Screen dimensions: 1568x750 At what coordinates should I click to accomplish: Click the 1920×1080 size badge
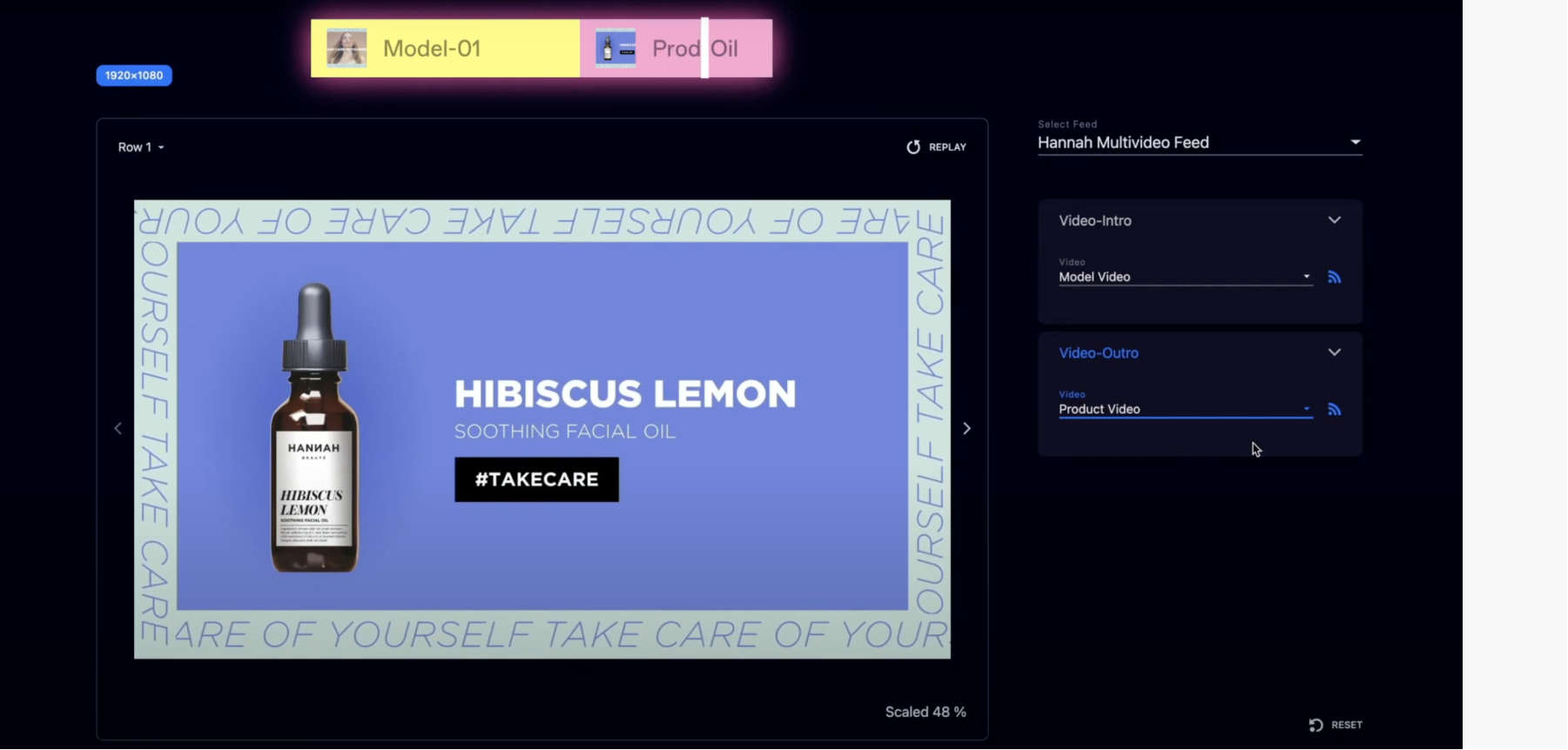[134, 76]
